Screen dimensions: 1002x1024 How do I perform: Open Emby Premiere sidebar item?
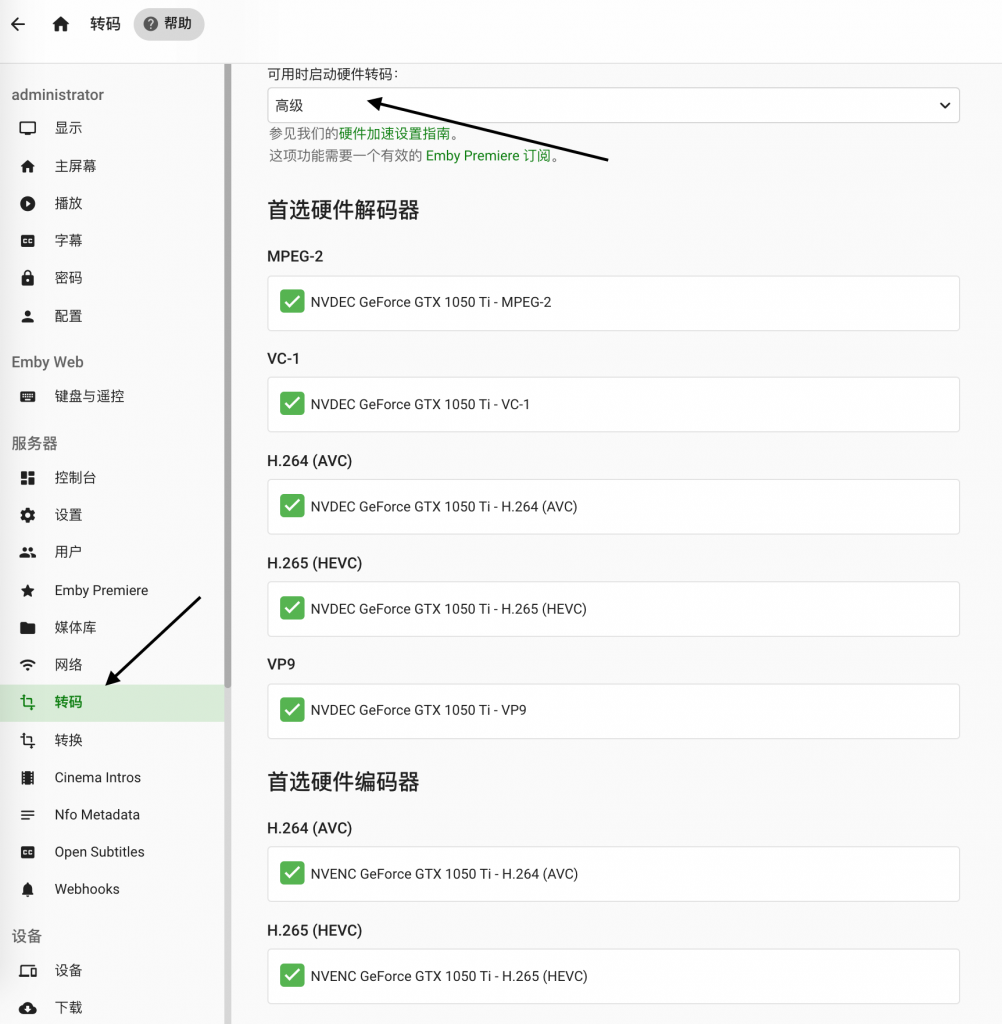100,590
